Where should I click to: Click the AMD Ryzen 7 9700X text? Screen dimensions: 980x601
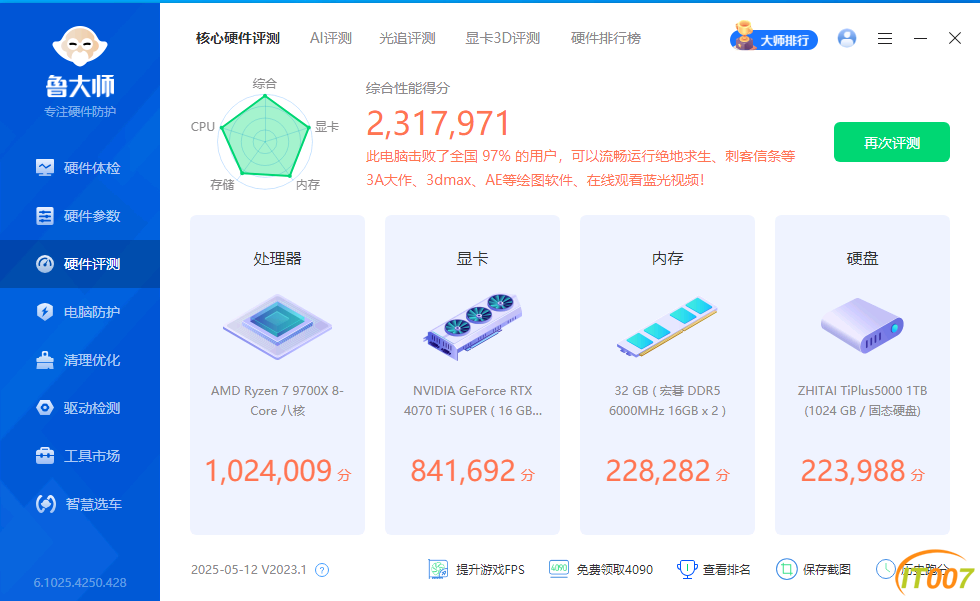point(278,400)
